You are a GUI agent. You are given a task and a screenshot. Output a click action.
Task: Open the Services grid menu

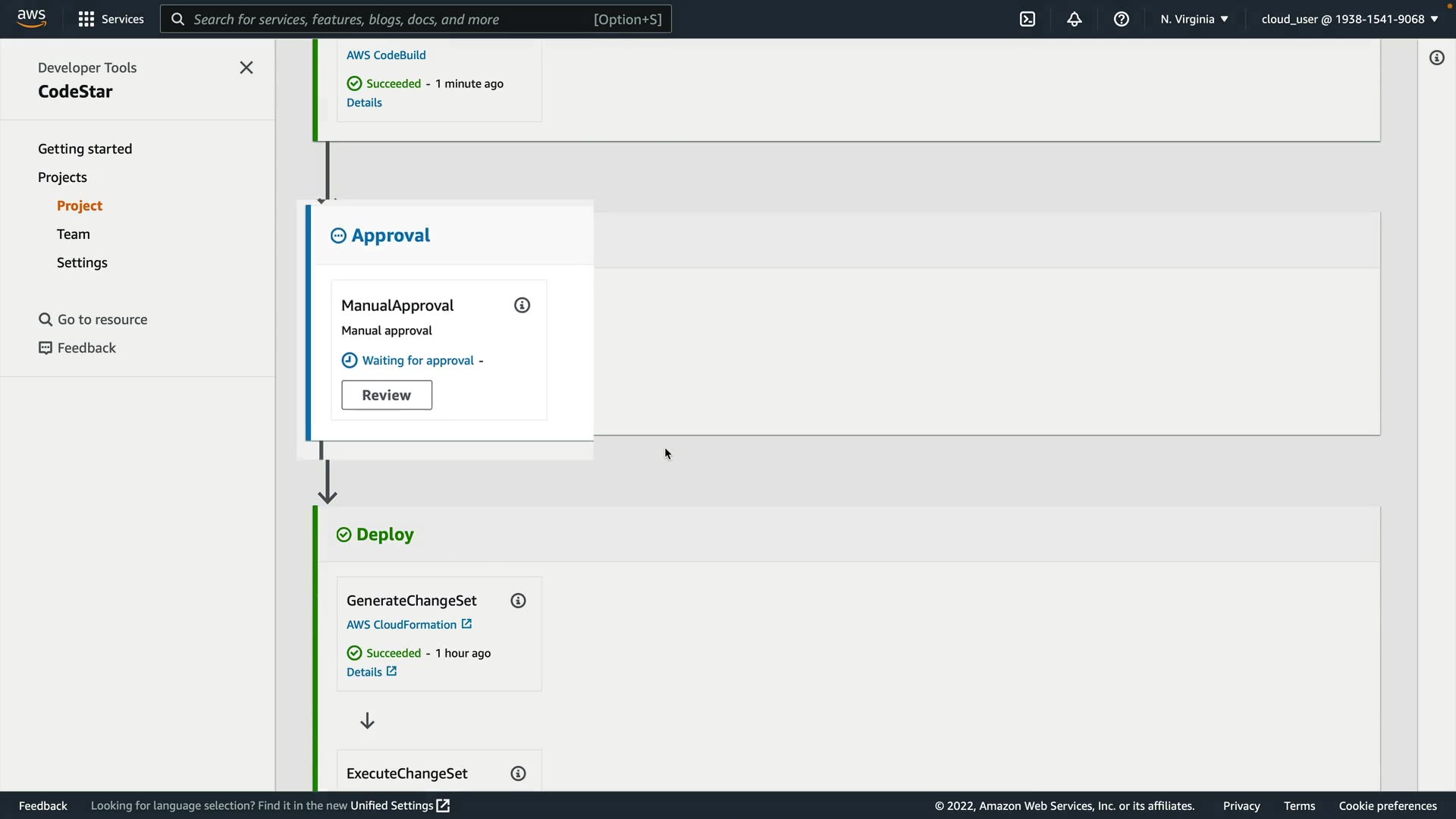(111, 19)
